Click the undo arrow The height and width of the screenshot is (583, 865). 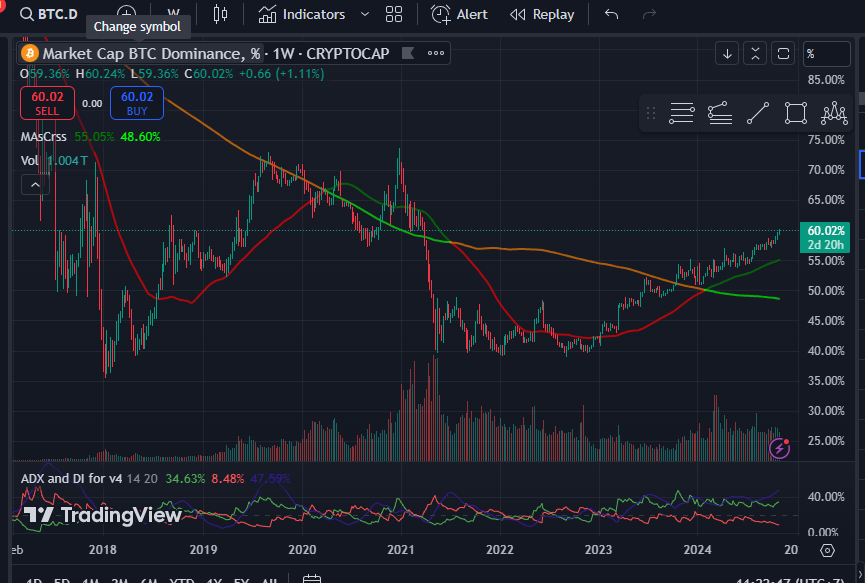tap(611, 14)
